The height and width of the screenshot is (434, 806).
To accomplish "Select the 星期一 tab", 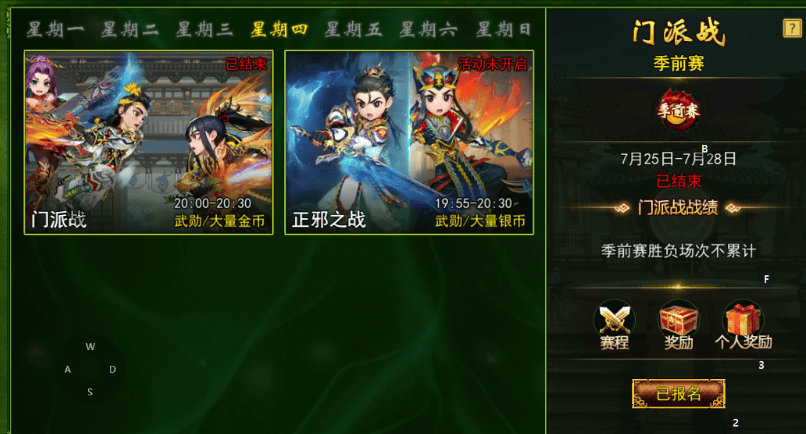I will tap(55, 29).
